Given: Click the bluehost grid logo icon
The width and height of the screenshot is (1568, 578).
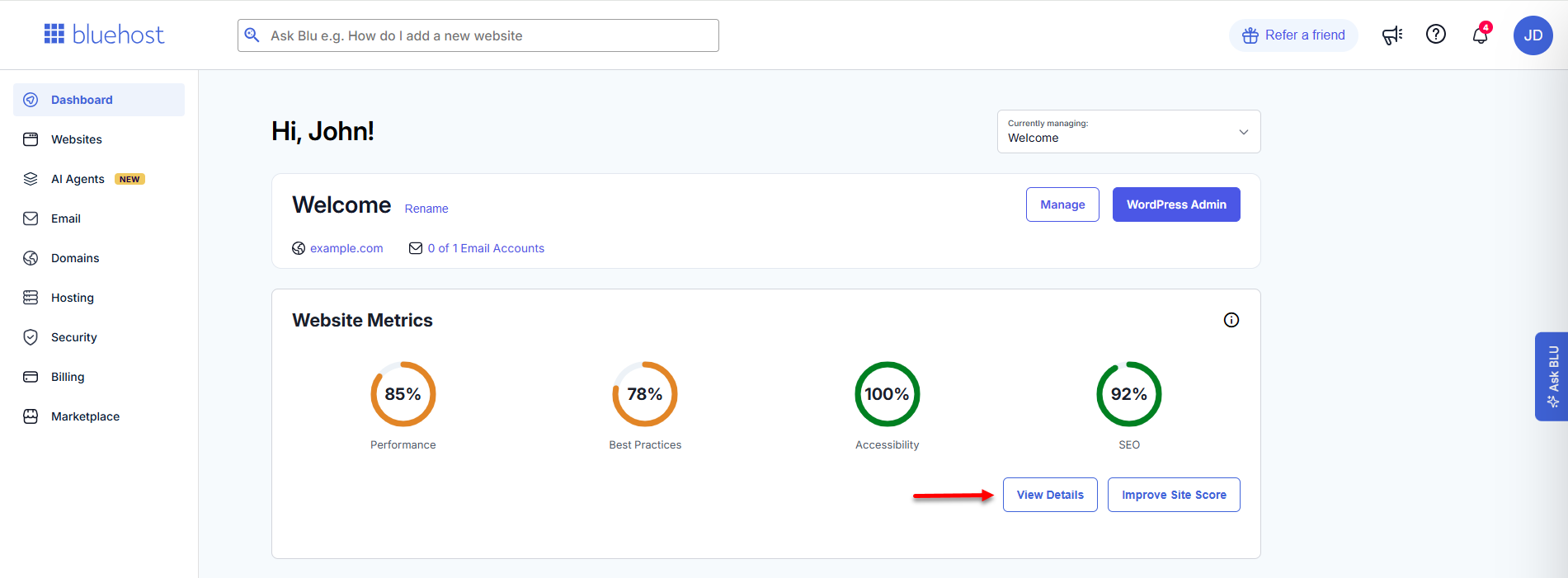Looking at the screenshot, I should click(54, 34).
